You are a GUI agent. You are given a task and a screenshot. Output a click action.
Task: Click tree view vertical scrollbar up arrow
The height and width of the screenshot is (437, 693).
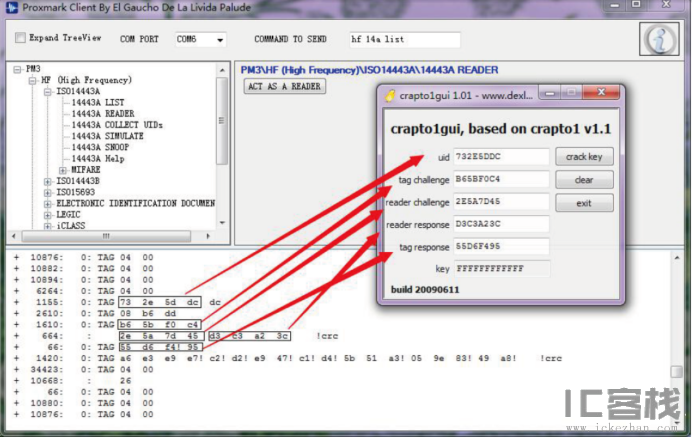click(222, 70)
